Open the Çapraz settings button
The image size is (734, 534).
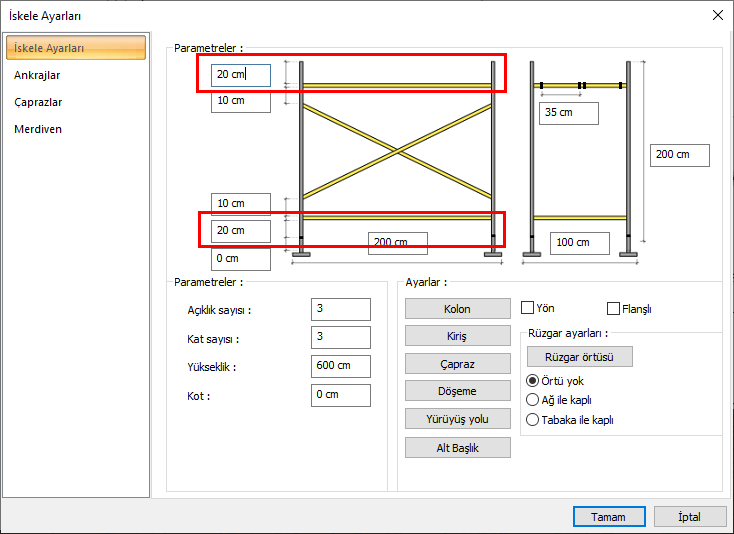tap(458, 364)
